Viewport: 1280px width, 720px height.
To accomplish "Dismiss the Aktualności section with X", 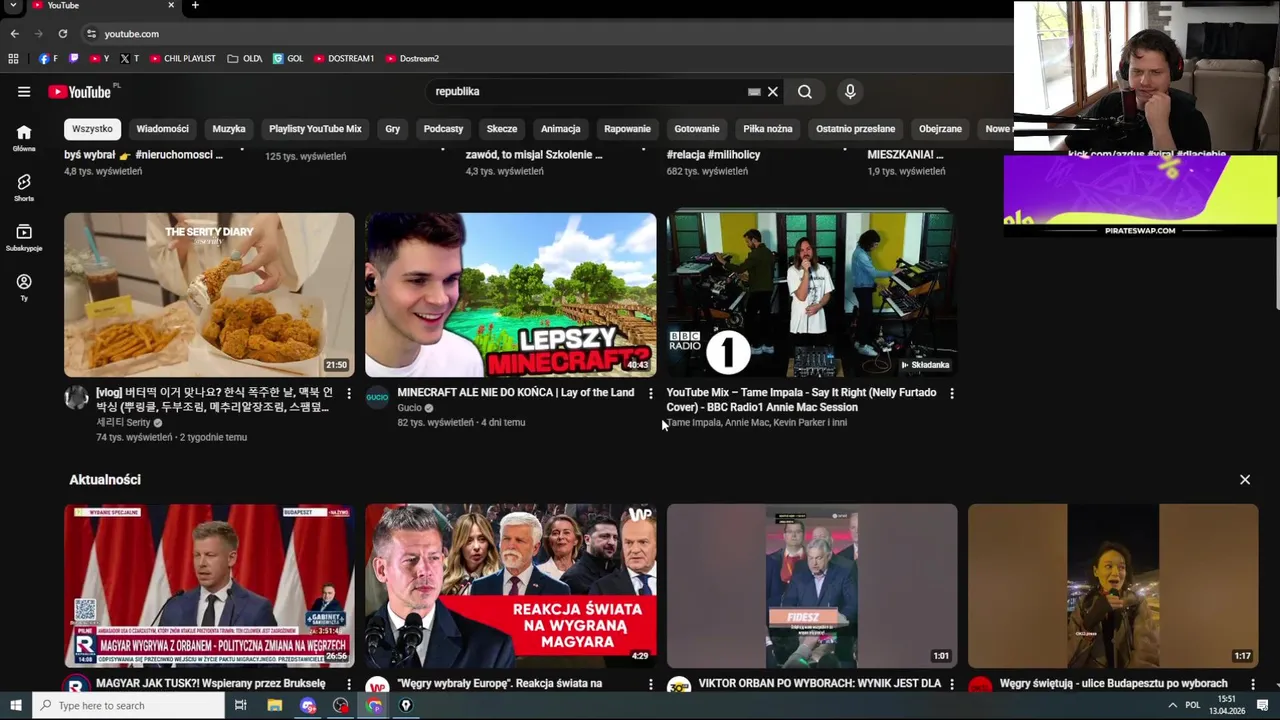I will coord(1245,480).
